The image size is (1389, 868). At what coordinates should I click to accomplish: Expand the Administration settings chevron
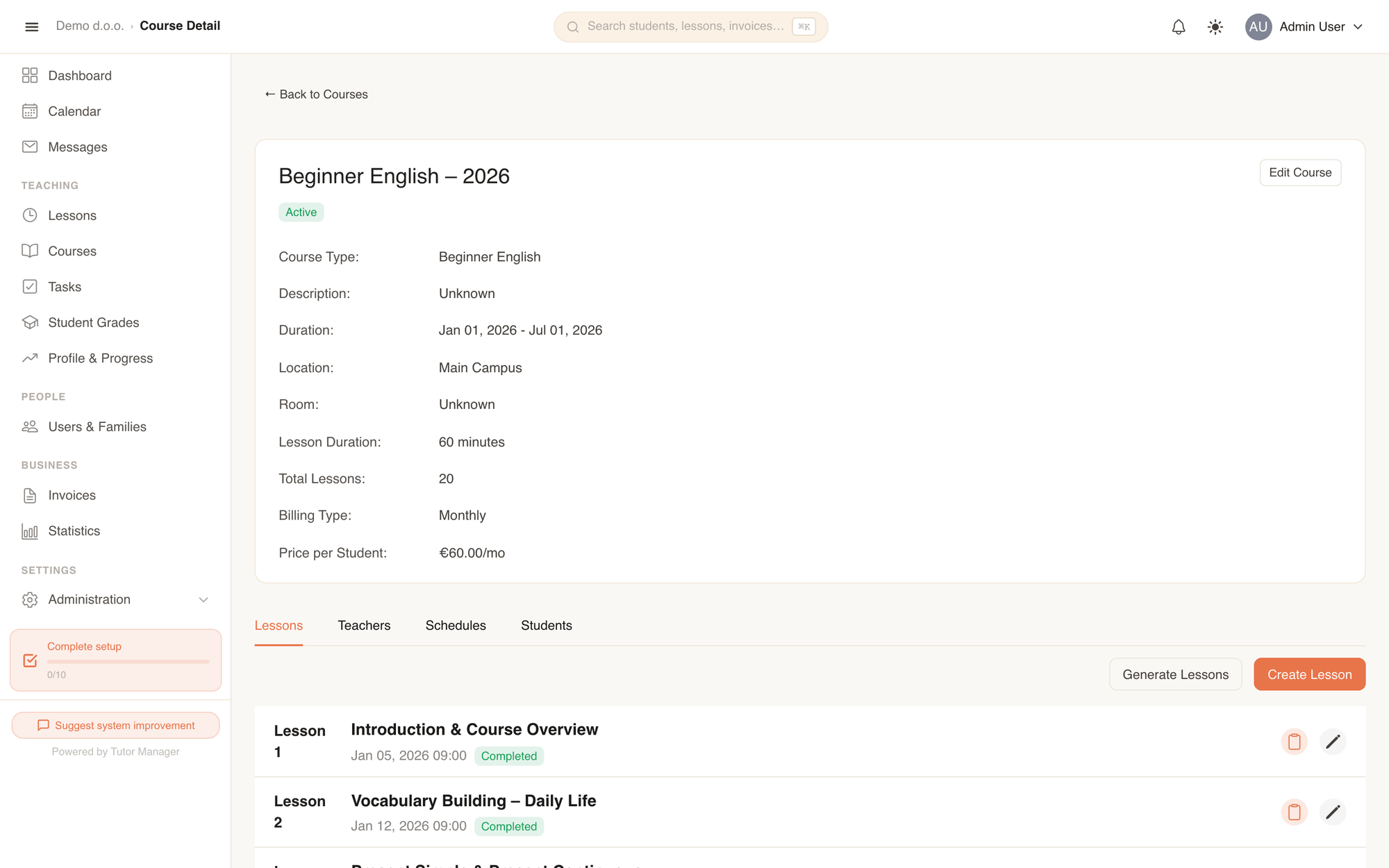(203, 599)
